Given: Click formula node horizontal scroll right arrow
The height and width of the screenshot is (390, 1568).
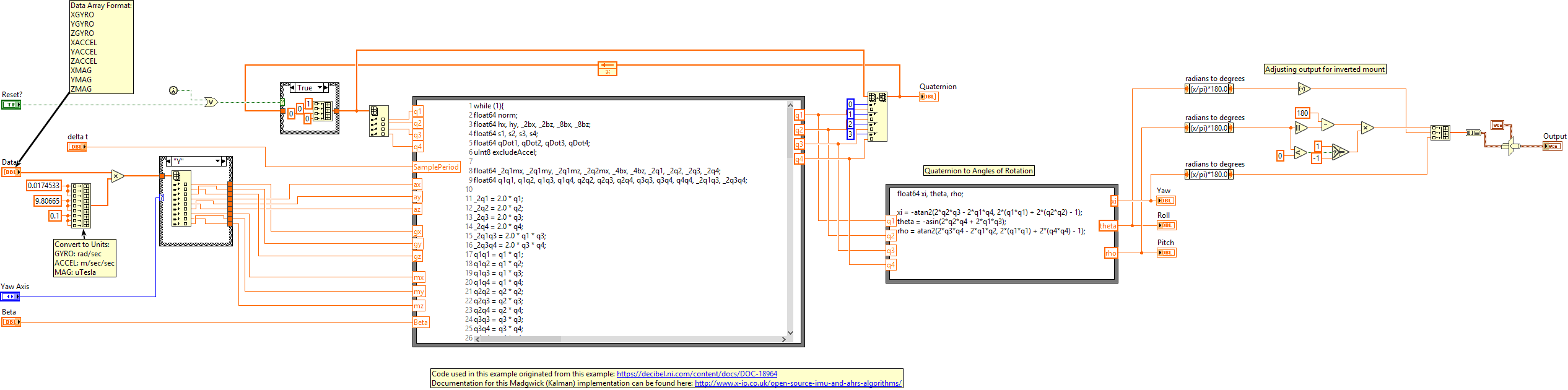Looking at the screenshot, I should (x=783, y=339).
